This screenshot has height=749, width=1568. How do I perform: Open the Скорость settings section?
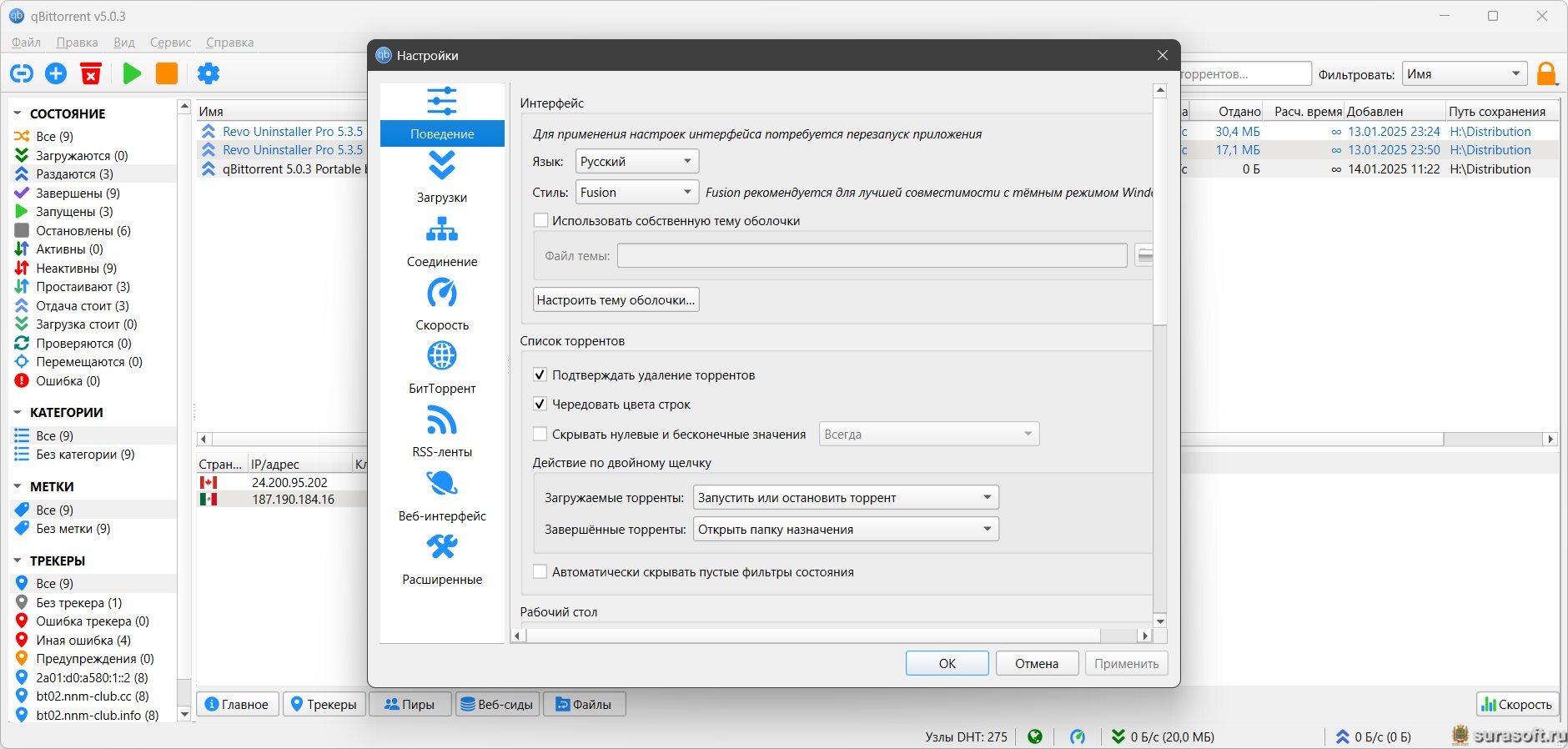point(442,305)
